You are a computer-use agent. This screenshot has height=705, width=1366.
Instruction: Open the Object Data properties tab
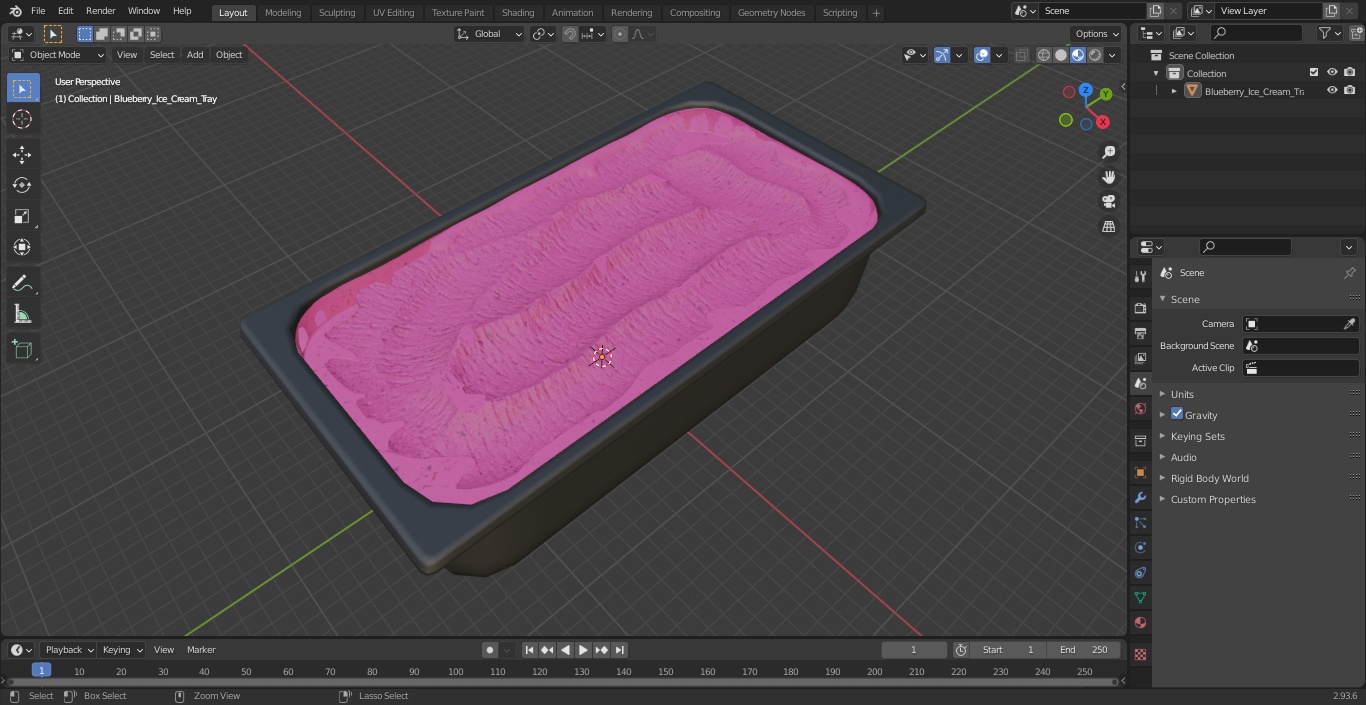pyautogui.click(x=1140, y=597)
